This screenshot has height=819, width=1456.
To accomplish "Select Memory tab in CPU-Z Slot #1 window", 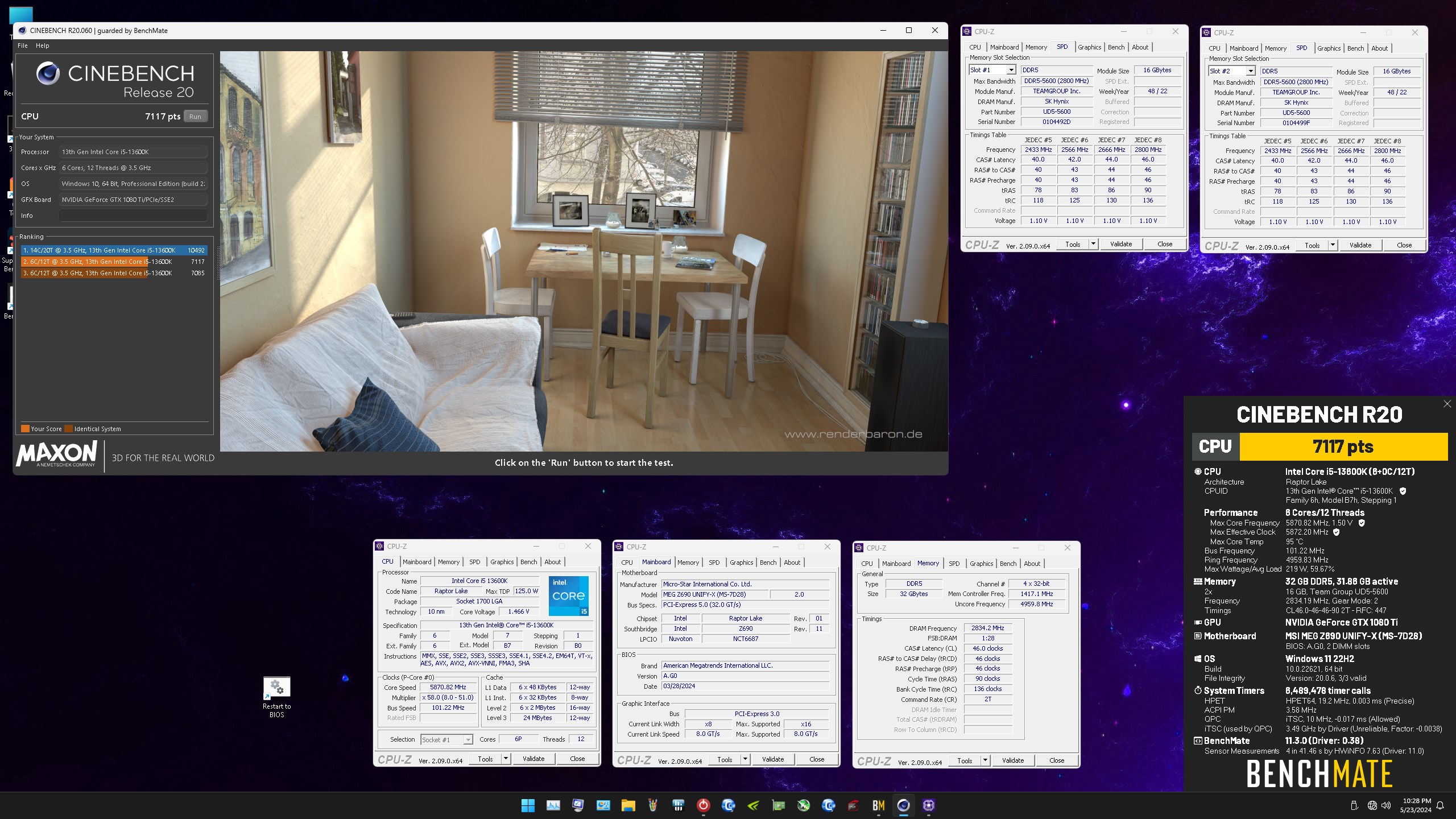I will tap(1036, 47).
